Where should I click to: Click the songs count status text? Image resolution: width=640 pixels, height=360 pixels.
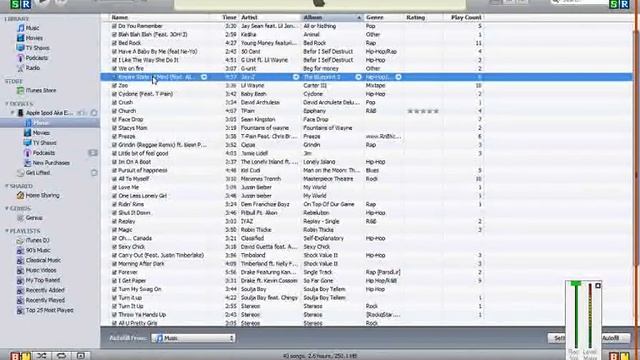[320, 356]
